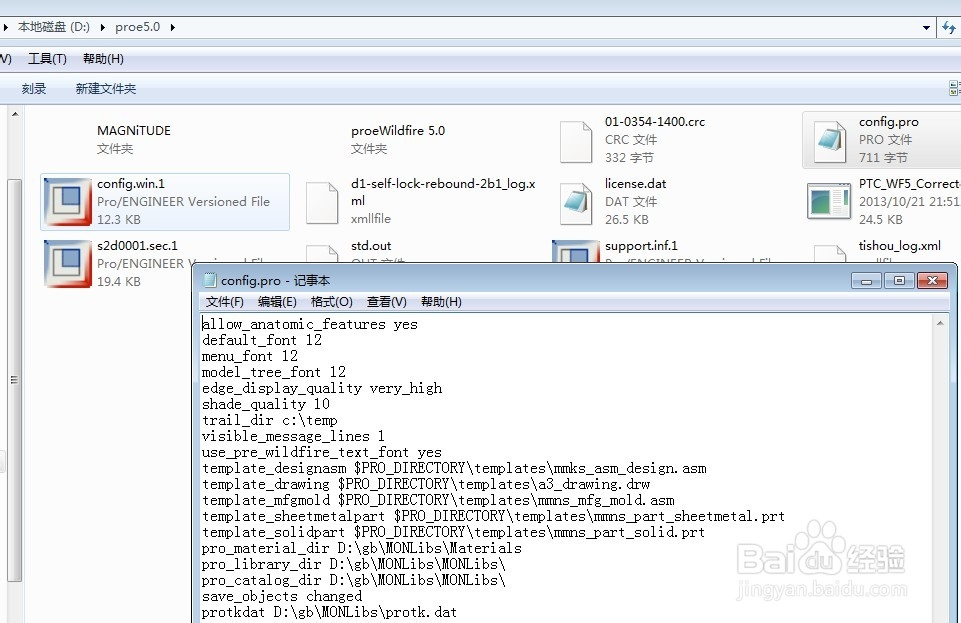This screenshot has height=623, width=961.
Task: Click the pro_library_dir line
Action: pos(354,564)
